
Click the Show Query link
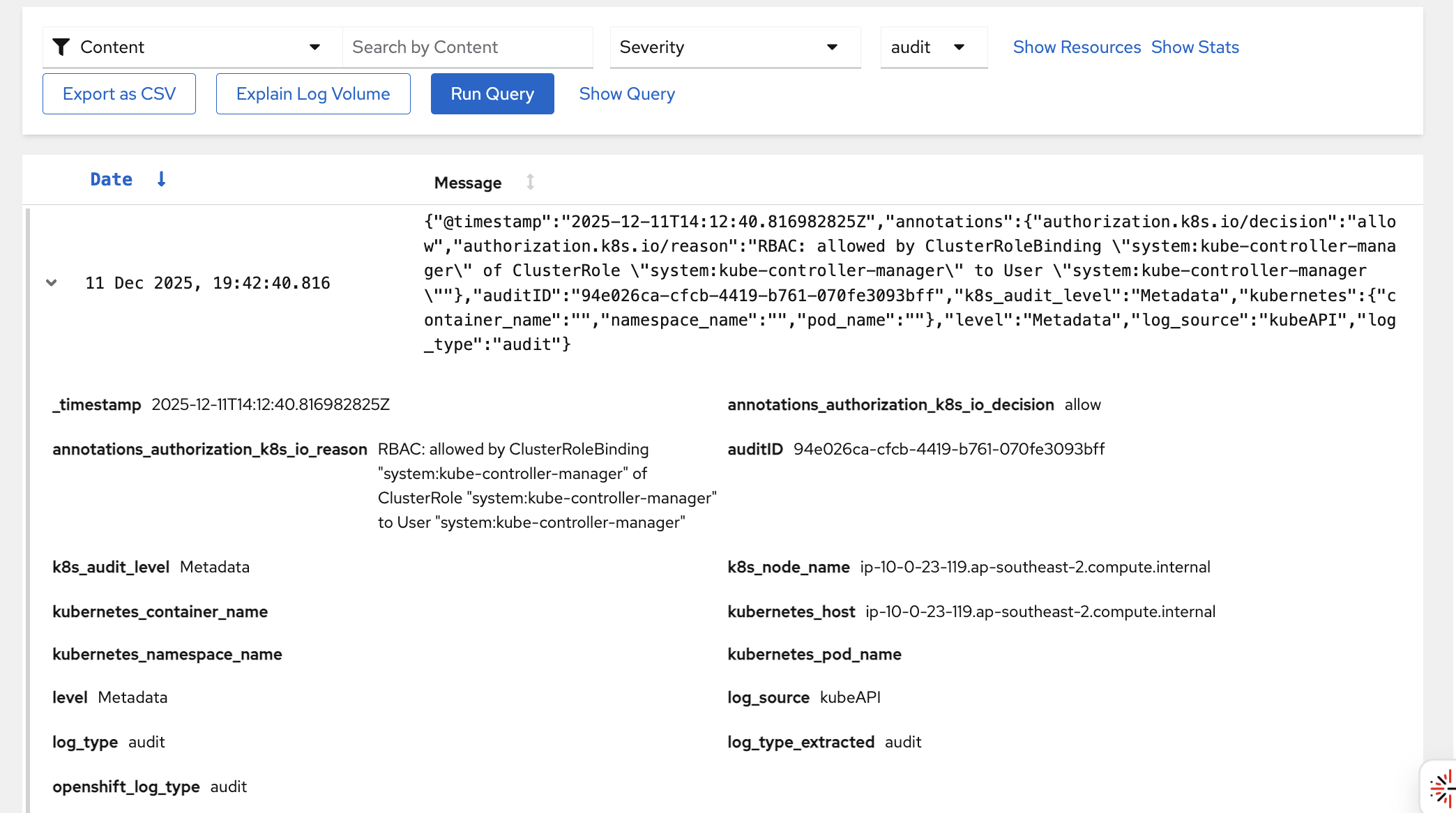click(627, 93)
